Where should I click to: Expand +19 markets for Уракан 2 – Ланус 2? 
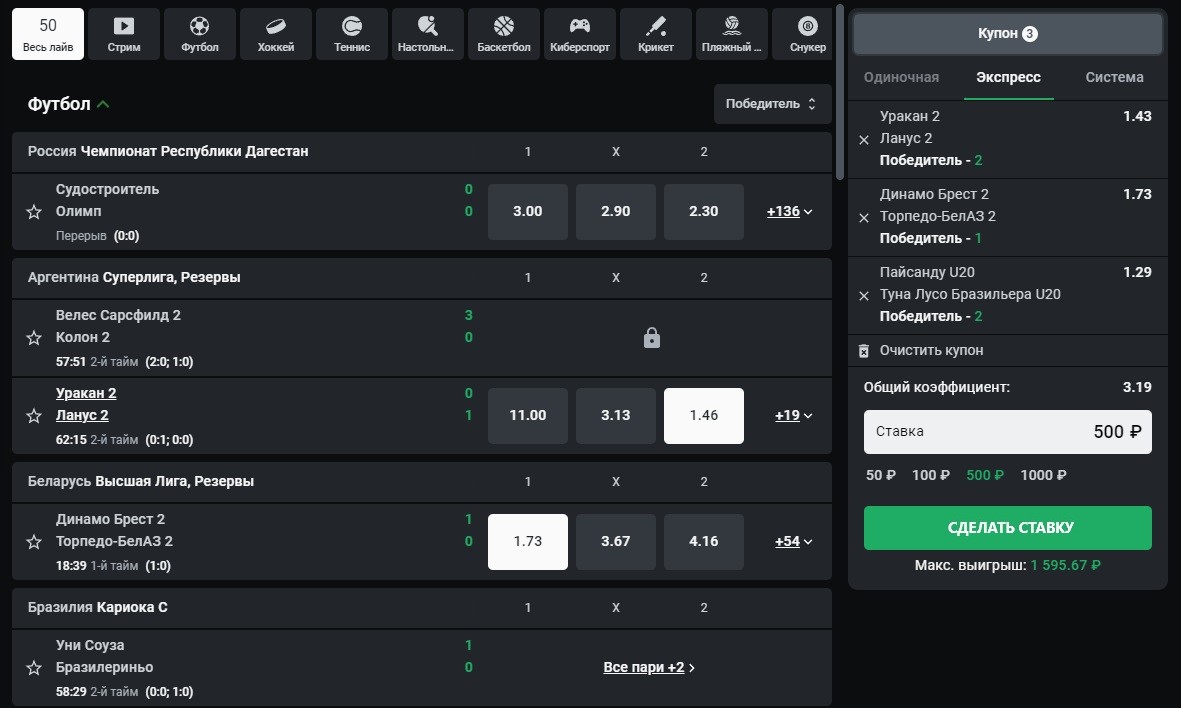coord(793,416)
